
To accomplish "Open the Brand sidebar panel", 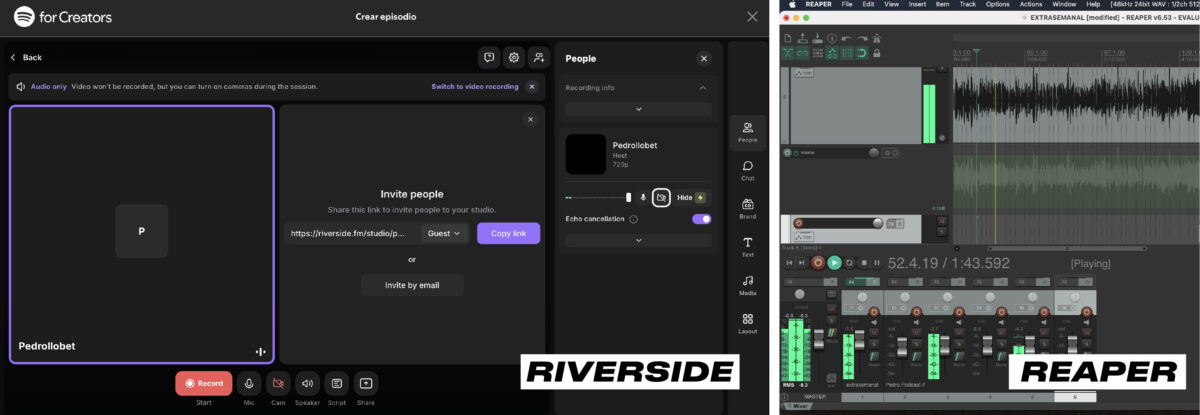I will point(747,208).
